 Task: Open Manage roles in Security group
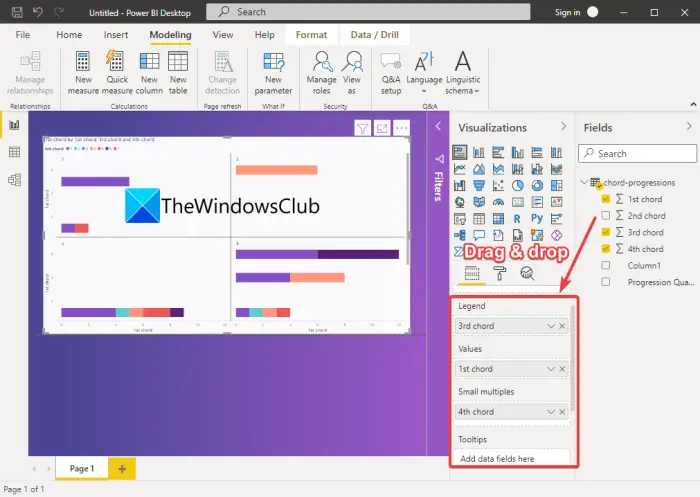click(x=321, y=73)
